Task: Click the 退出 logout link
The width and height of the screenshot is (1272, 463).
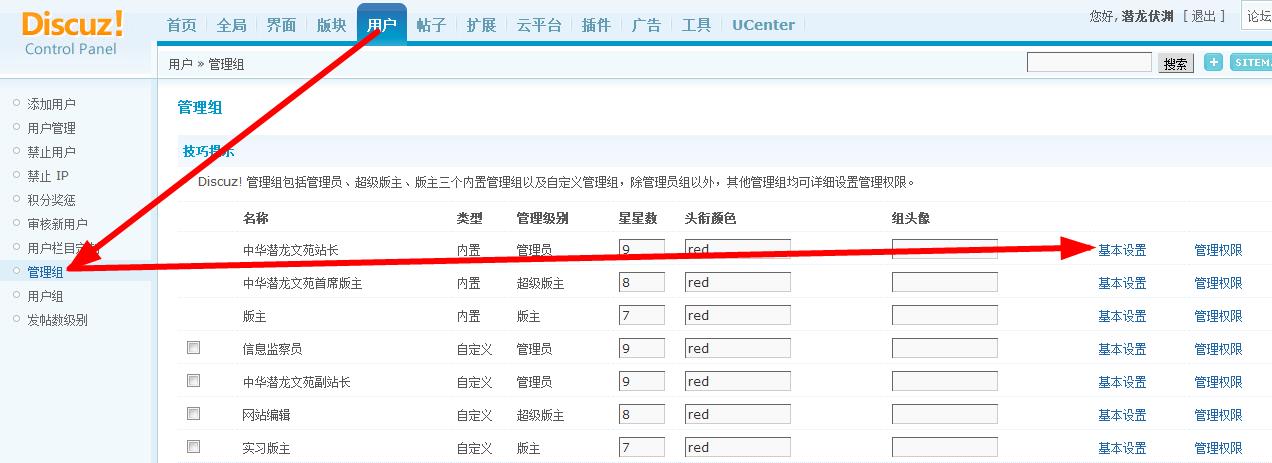Action: point(1203,16)
